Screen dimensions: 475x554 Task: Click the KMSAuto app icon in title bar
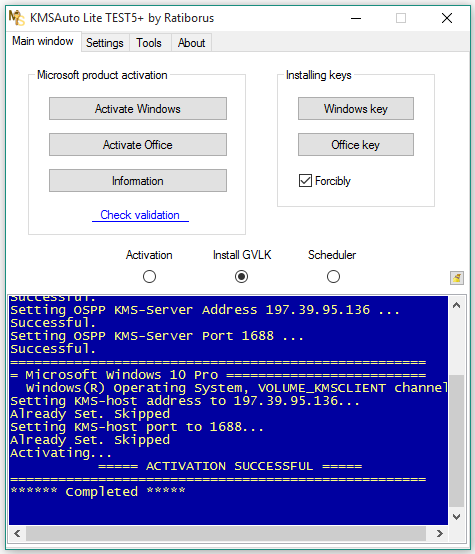(16, 18)
